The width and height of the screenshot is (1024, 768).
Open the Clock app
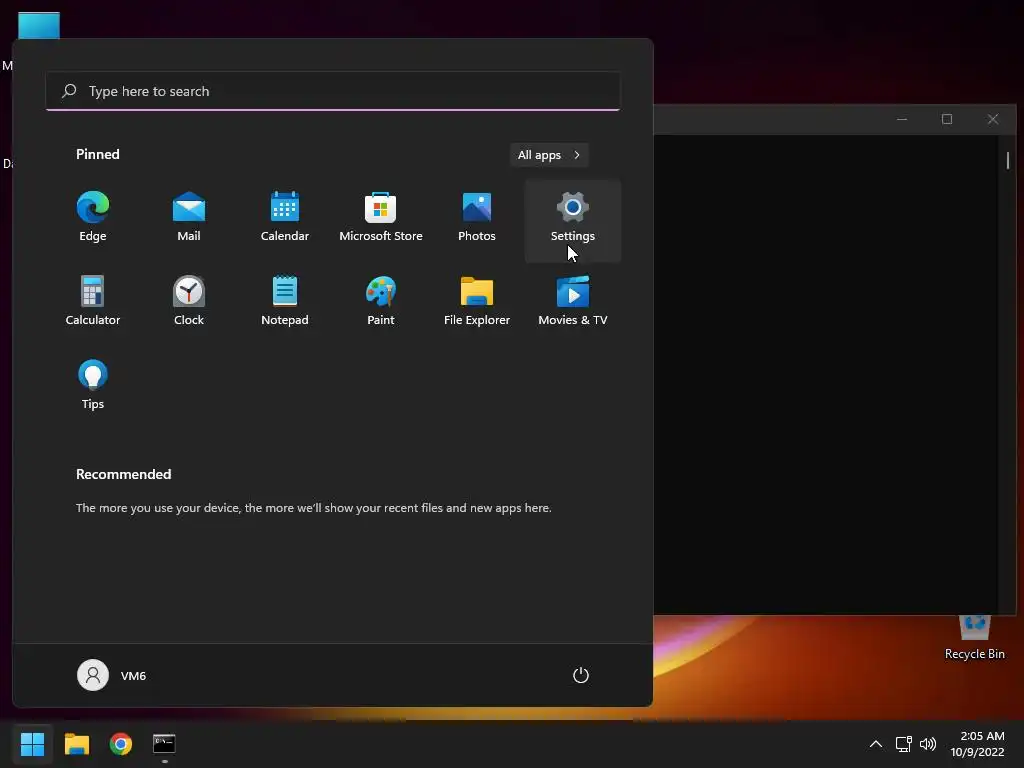pyautogui.click(x=189, y=302)
